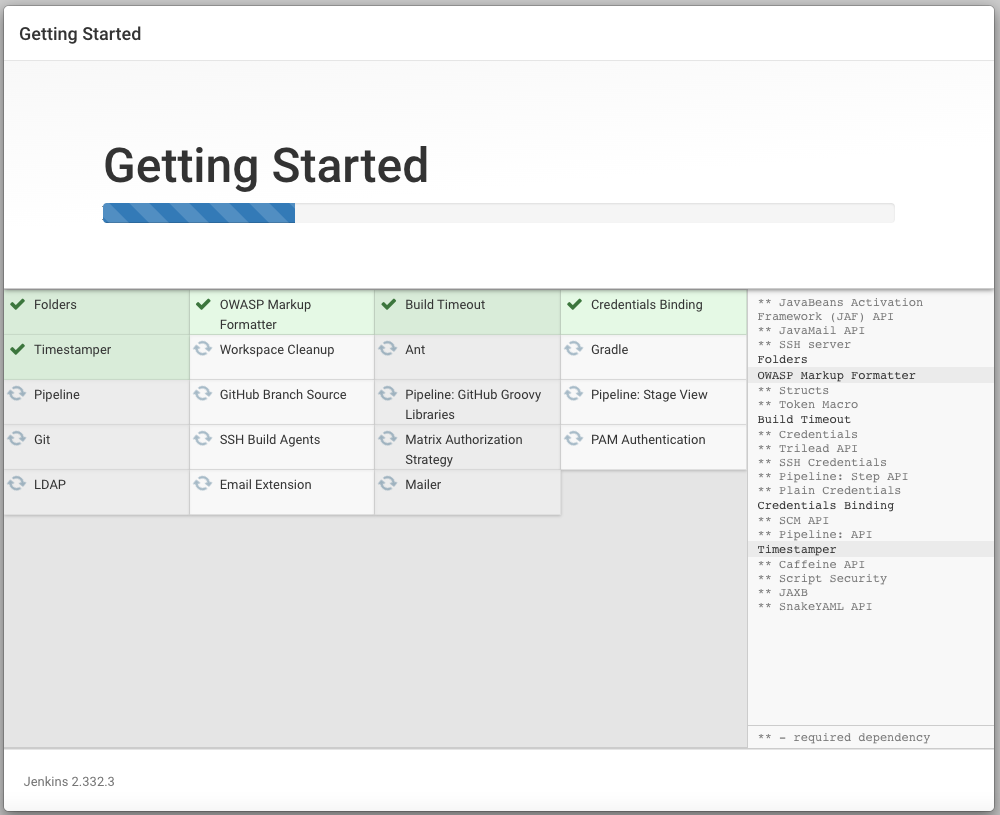Click the install progress bar
1000x815 pixels.
coord(499,213)
